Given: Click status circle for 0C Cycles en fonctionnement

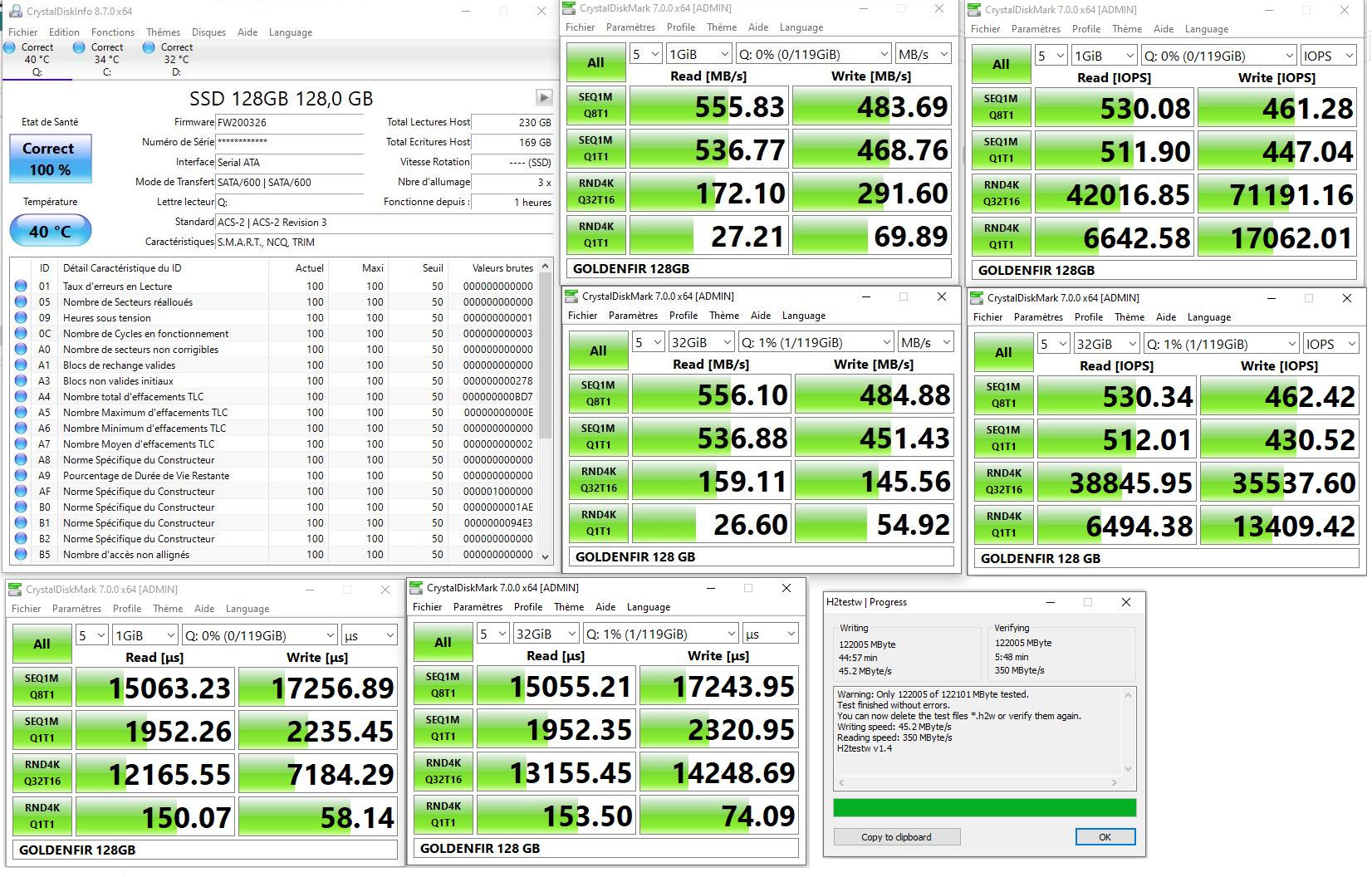Looking at the screenshot, I should click(21, 333).
